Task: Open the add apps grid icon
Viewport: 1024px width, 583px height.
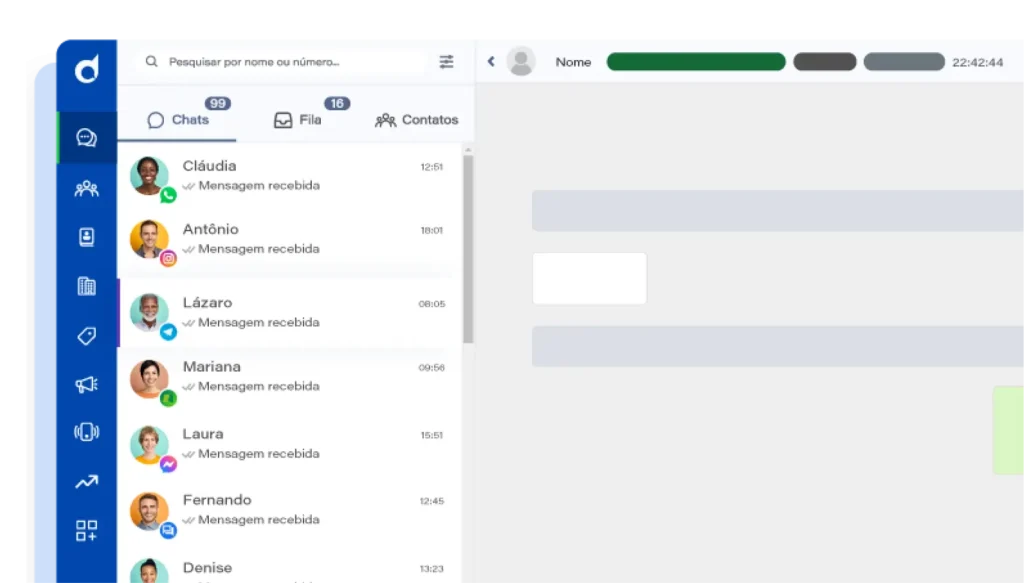Action: point(87,531)
